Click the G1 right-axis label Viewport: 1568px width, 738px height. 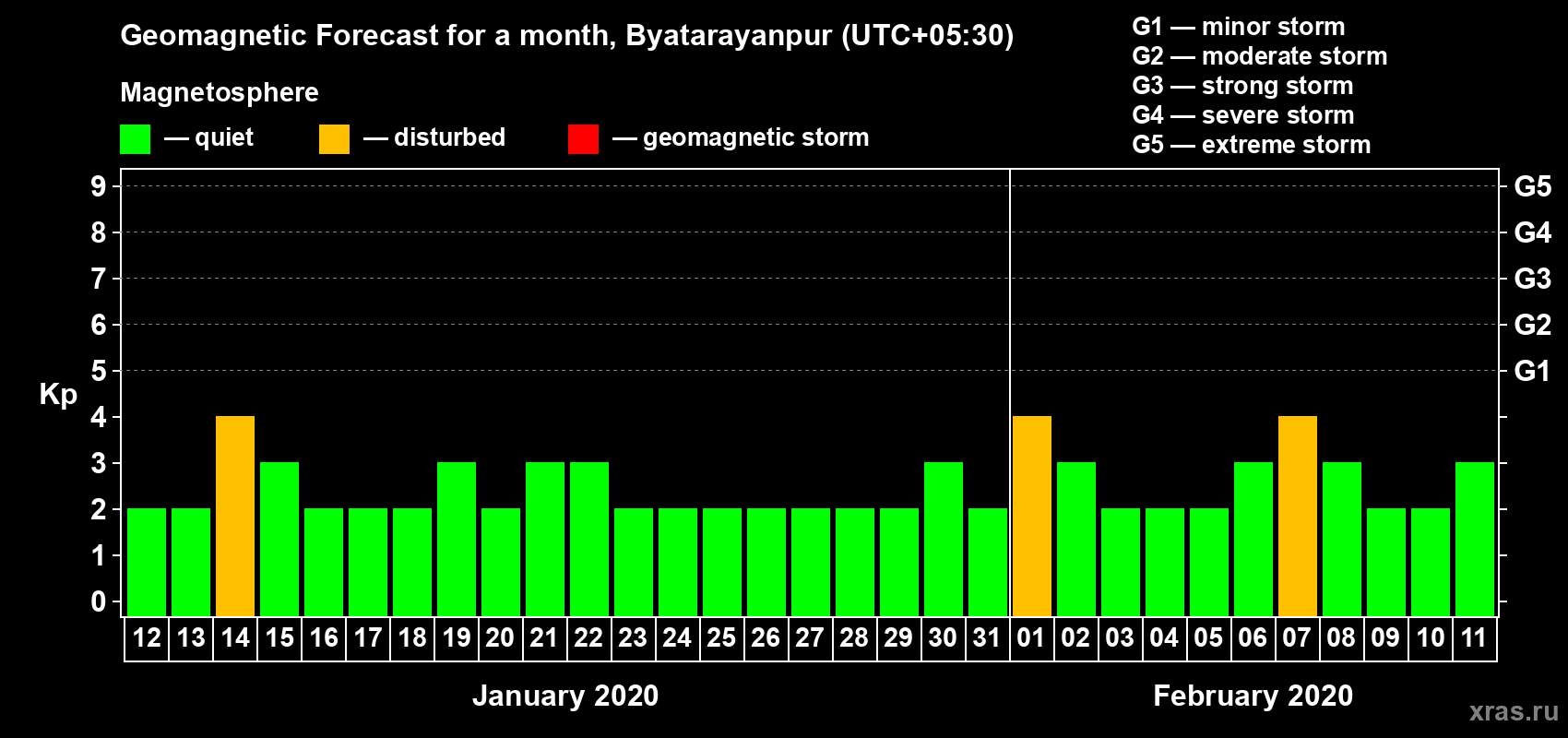coord(1533,371)
